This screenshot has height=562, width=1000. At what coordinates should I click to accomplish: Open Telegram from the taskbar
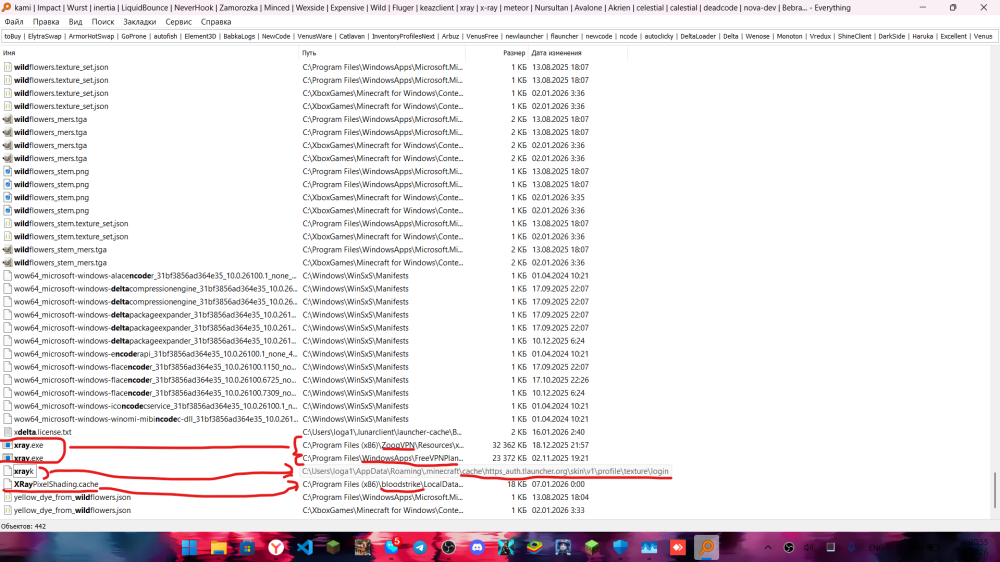coord(420,547)
